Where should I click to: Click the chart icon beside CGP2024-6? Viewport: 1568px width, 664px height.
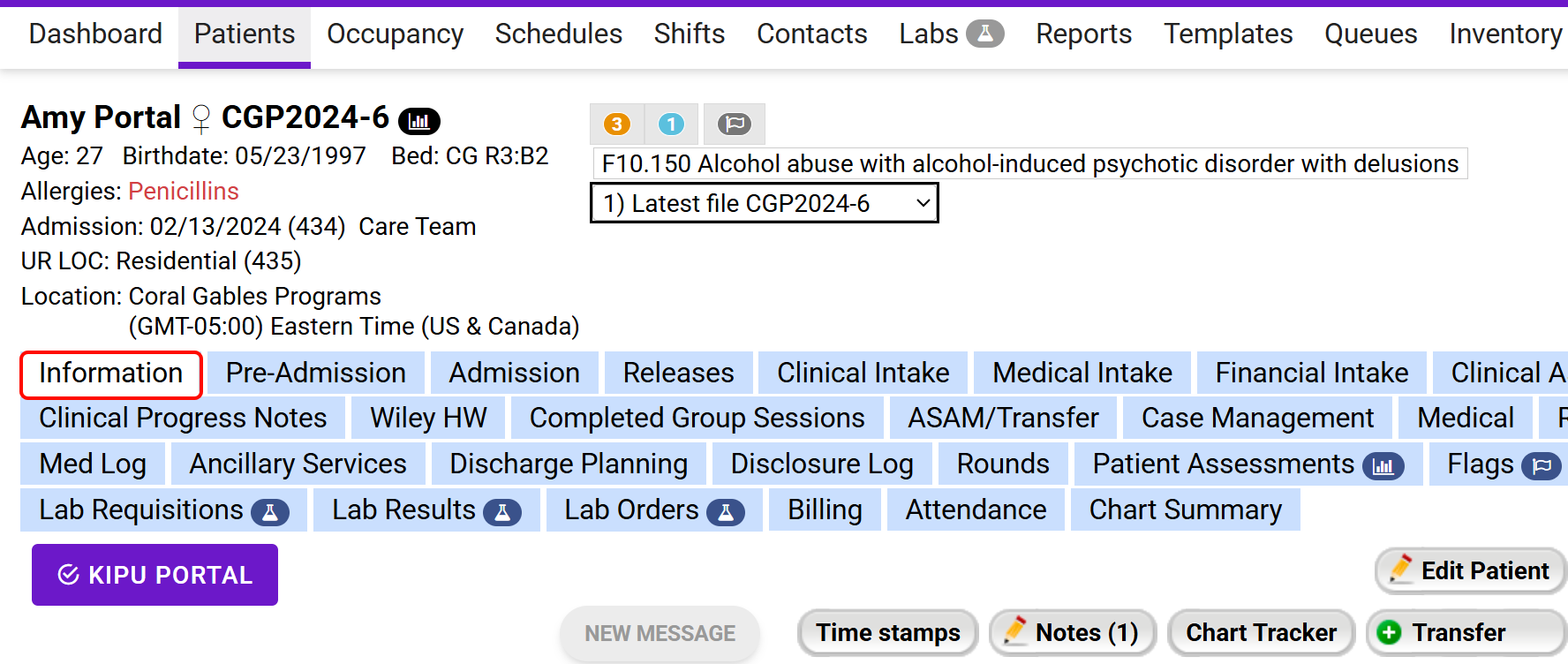[419, 120]
